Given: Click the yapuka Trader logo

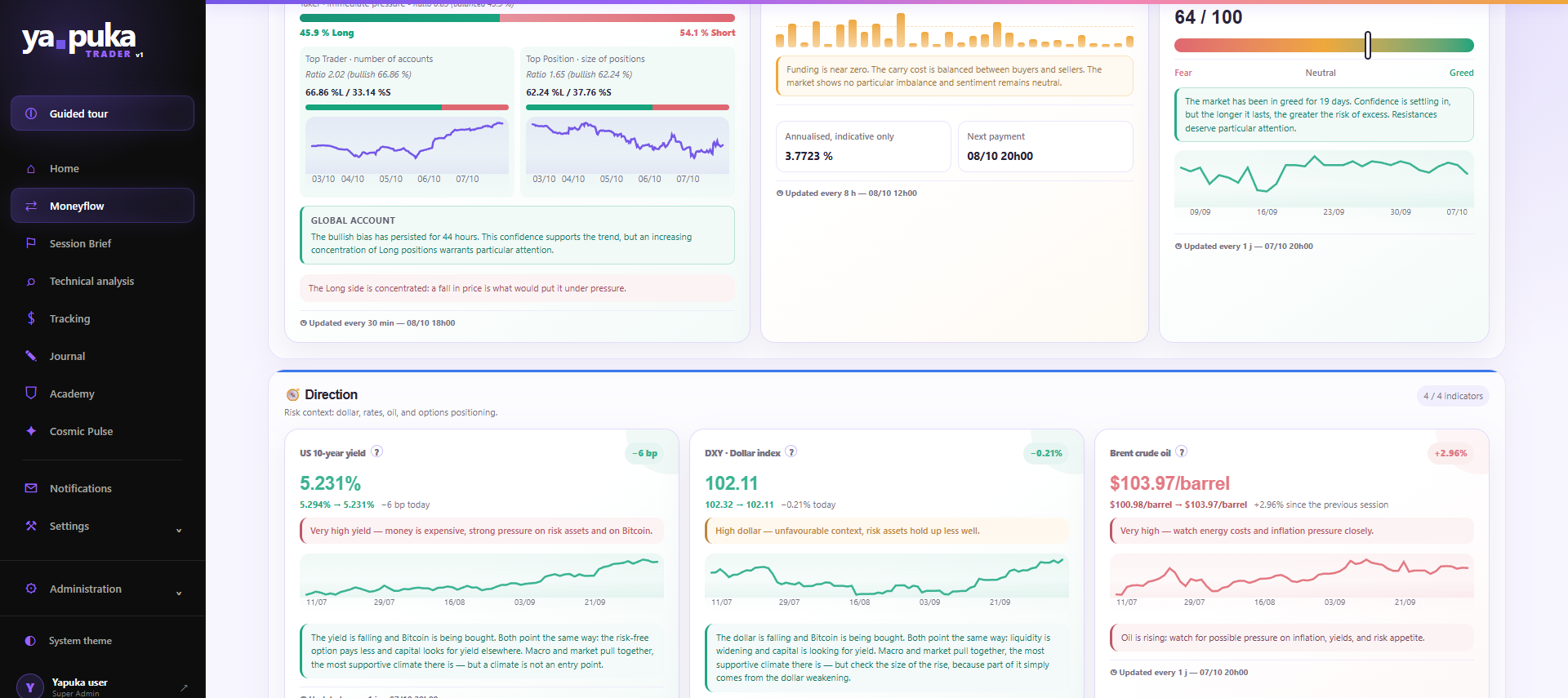Looking at the screenshot, I should 82,41.
